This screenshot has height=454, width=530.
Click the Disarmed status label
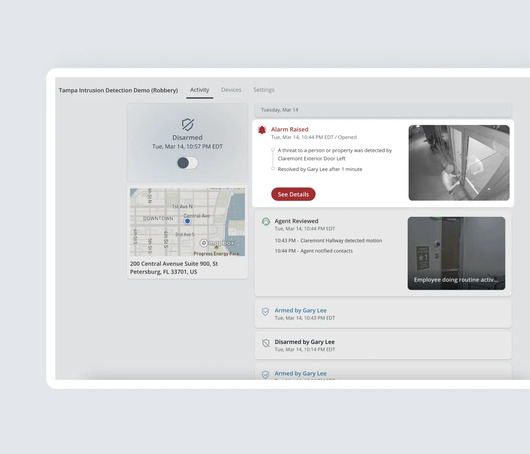tap(187, 138)
